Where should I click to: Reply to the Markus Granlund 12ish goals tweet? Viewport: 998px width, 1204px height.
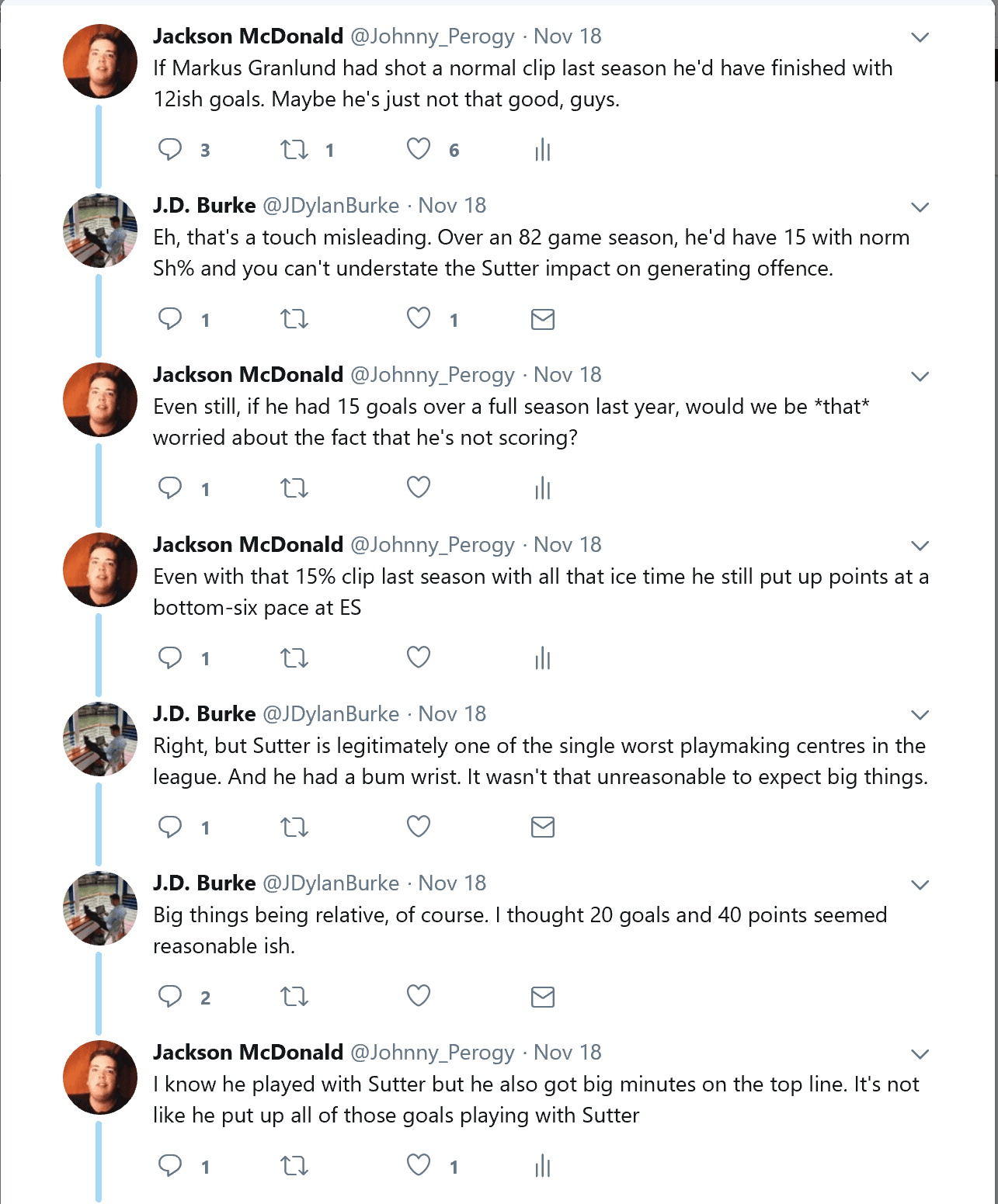click(x=170, y=149)
